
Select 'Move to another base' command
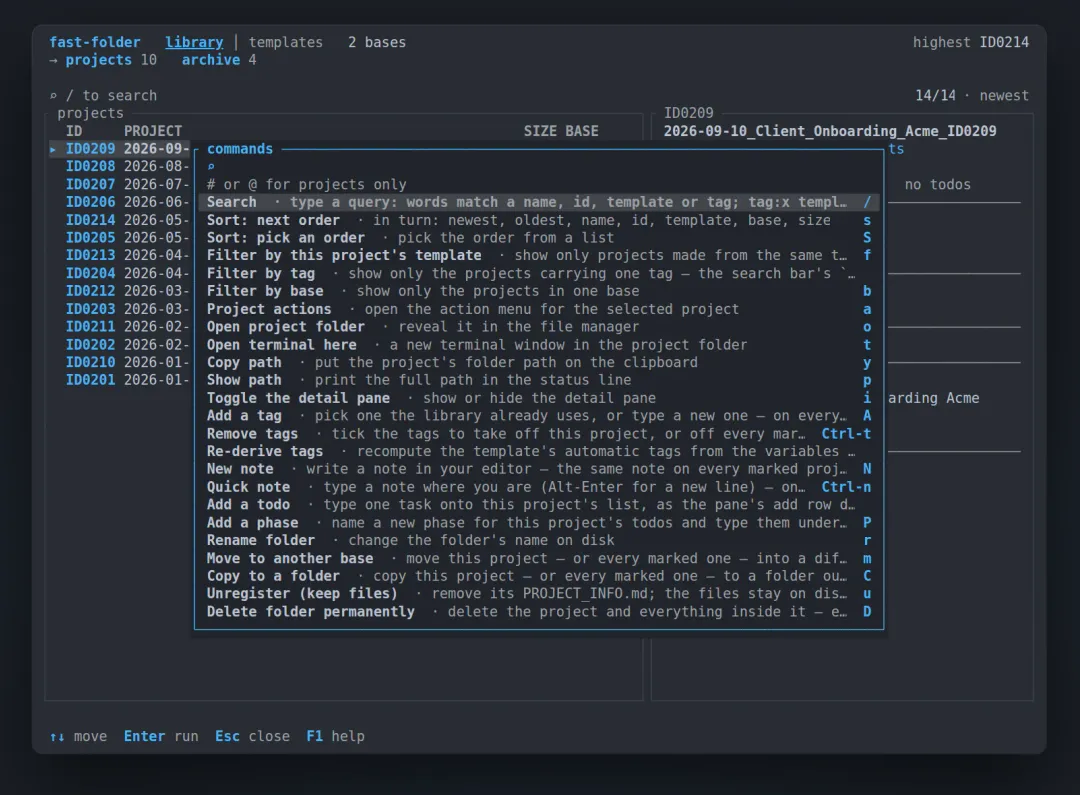[x=539, y=559]
